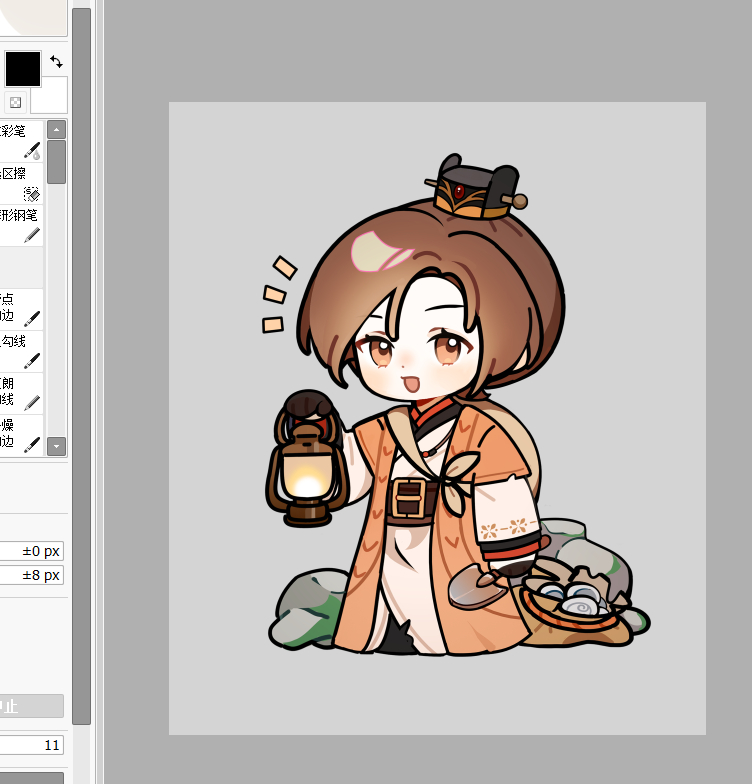Toggle the transparent color checker button

tap(16, 102)
